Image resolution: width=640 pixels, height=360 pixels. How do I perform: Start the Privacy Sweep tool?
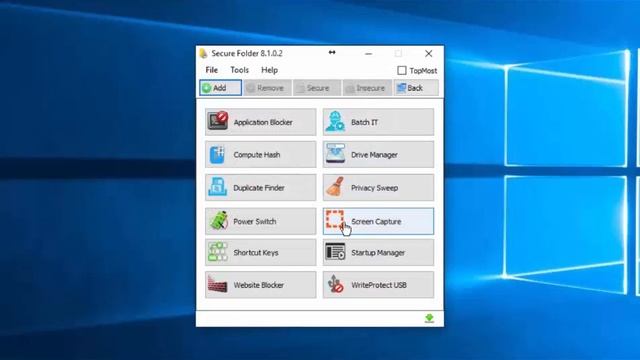point(378,188)
